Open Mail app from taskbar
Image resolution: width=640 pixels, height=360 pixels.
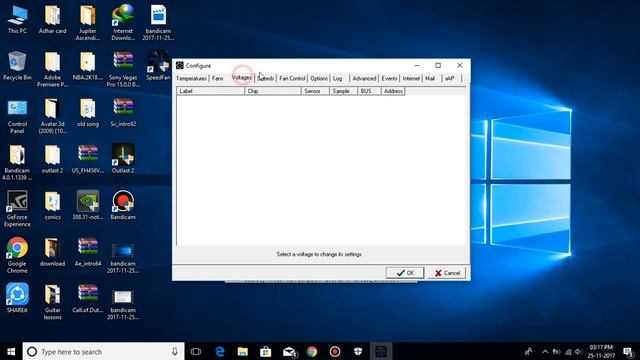(x=289, y=351)
